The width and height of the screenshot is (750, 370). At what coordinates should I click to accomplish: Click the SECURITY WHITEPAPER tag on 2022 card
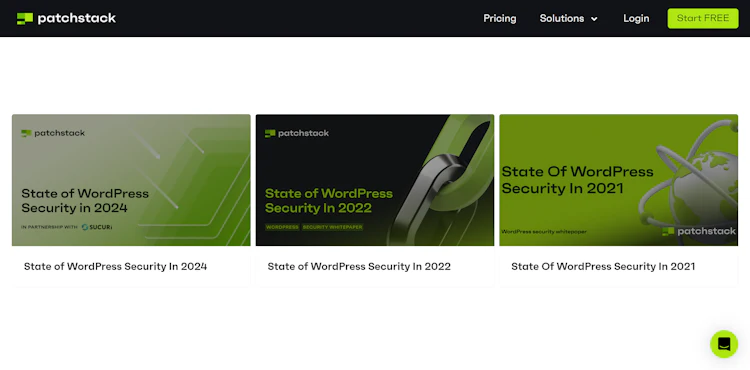tap(332, 227)
